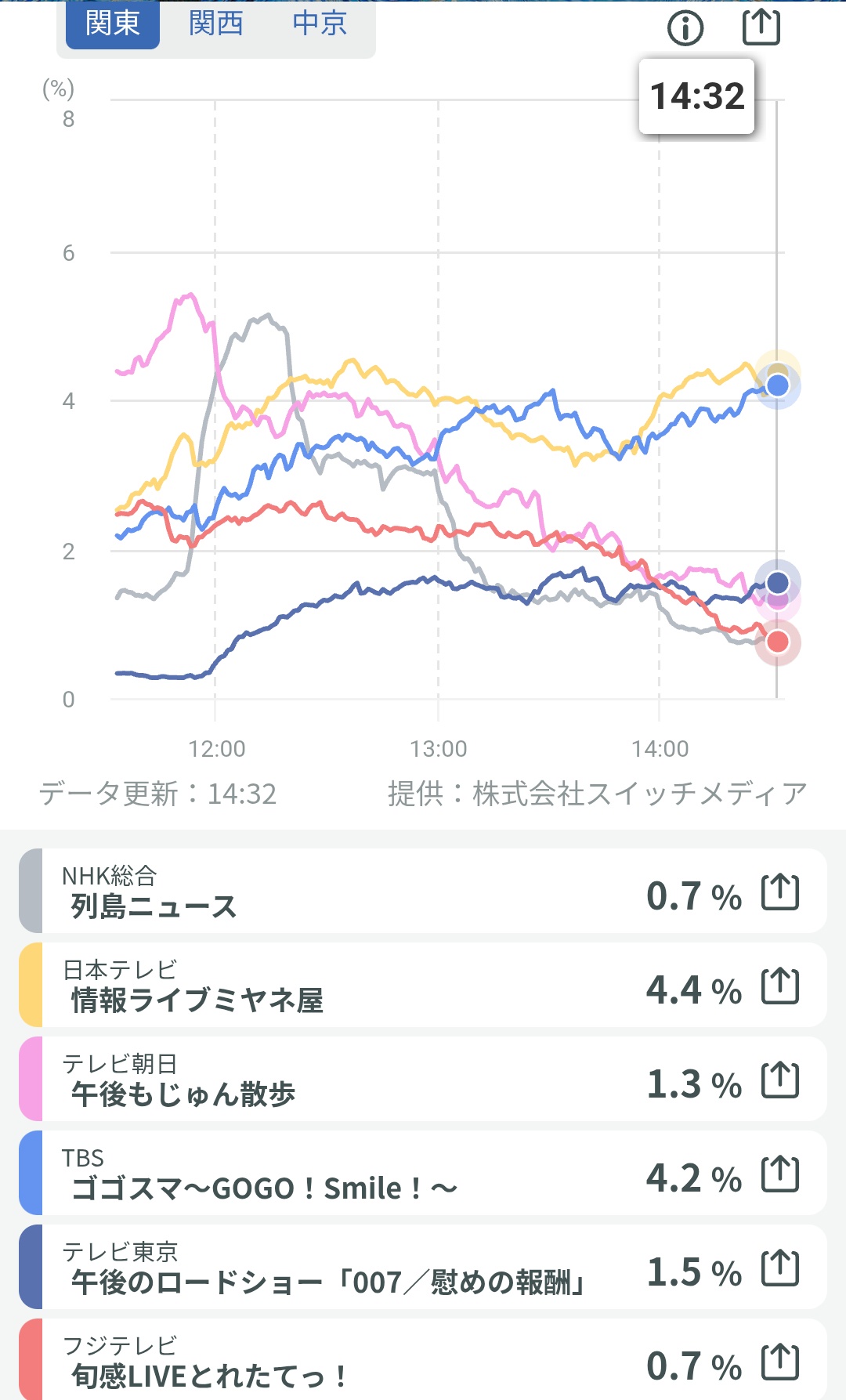Switch to the 関西 region tab
846x1400 pixels.
pyautogui.click(x=216, y=24)
